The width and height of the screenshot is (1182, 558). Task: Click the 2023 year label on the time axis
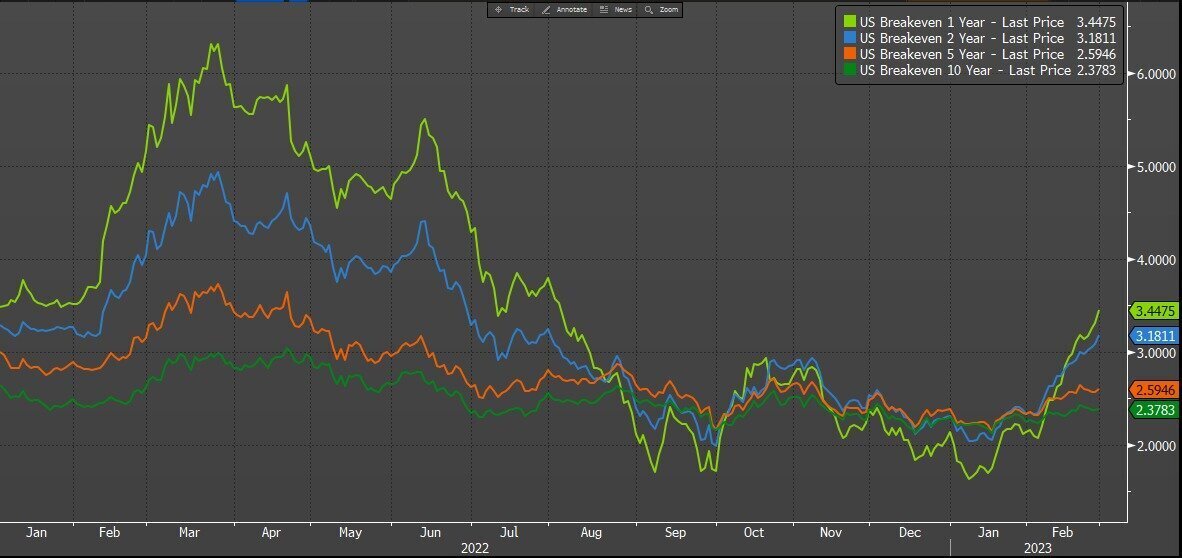1035,548
